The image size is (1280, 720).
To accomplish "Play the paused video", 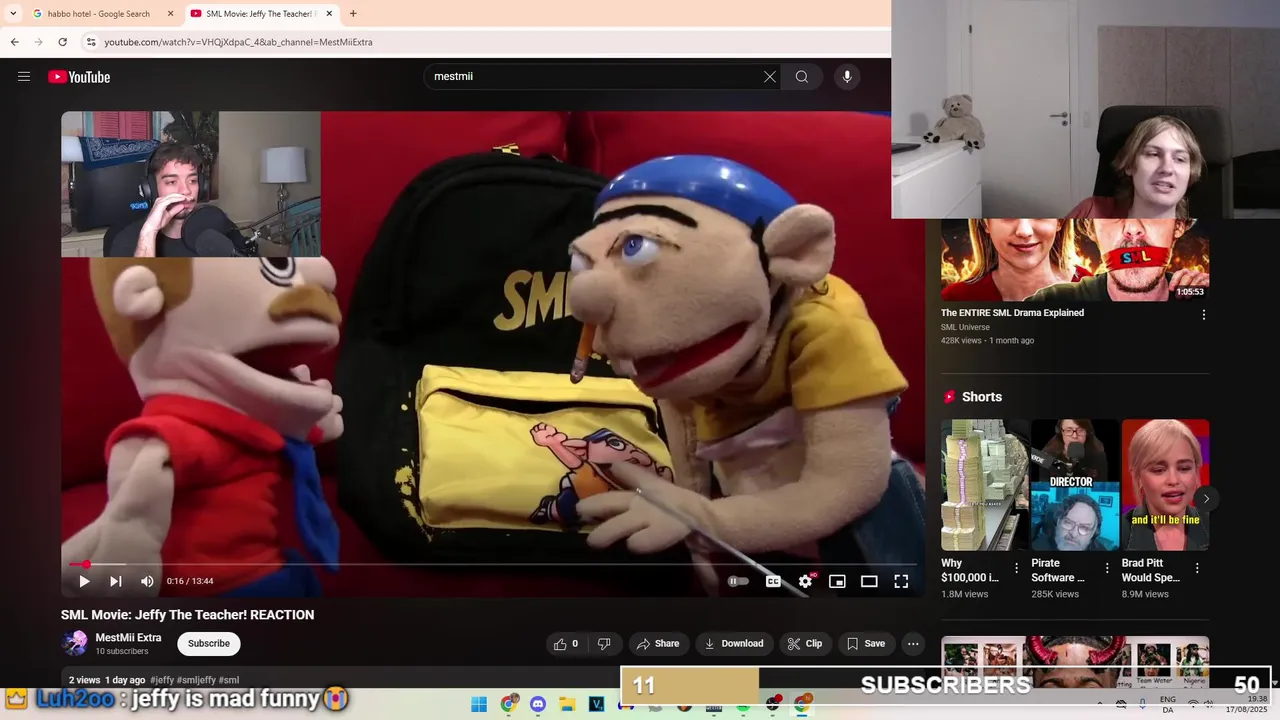I will (x=84, y=581).
